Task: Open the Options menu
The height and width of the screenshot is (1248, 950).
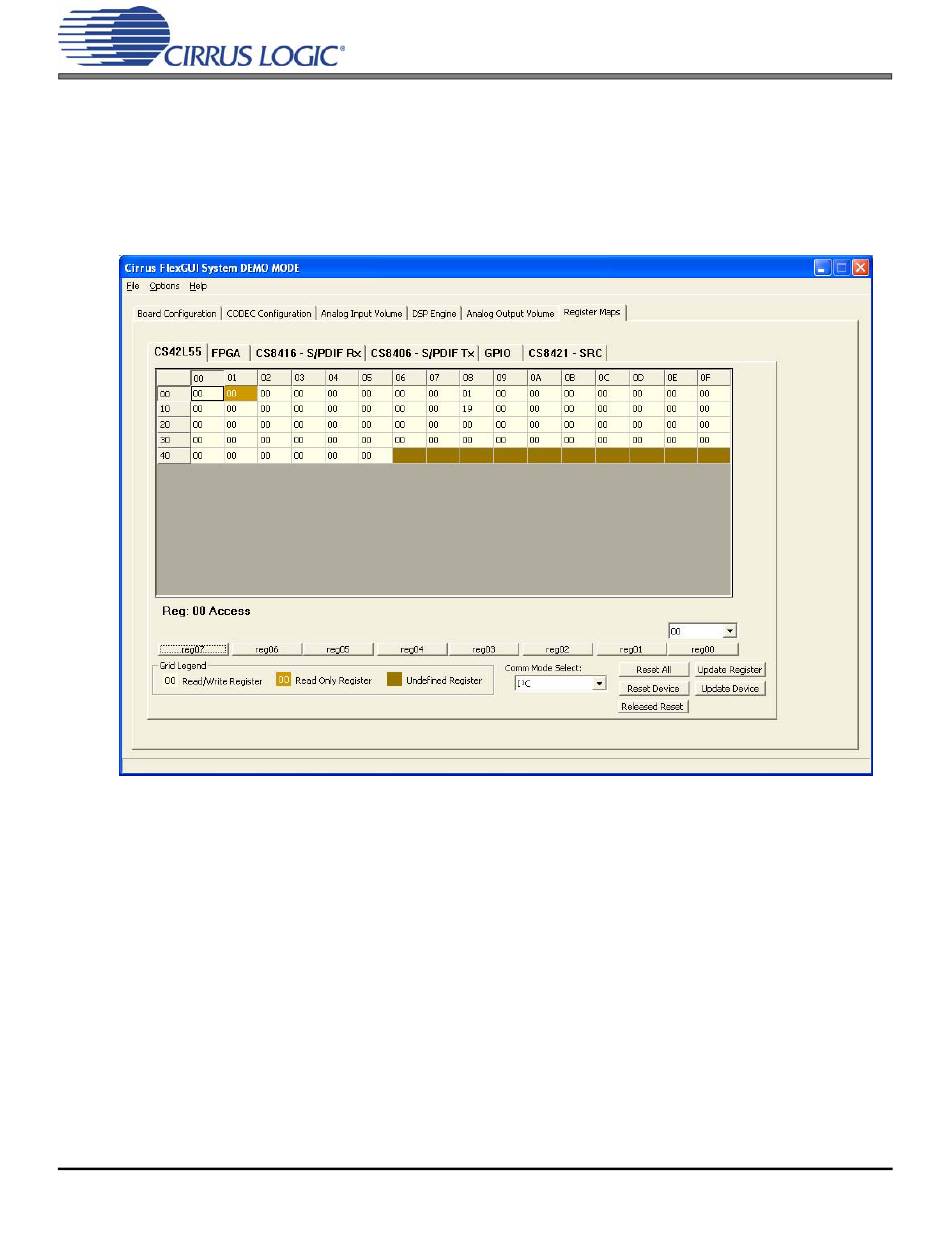Action: 164,286
